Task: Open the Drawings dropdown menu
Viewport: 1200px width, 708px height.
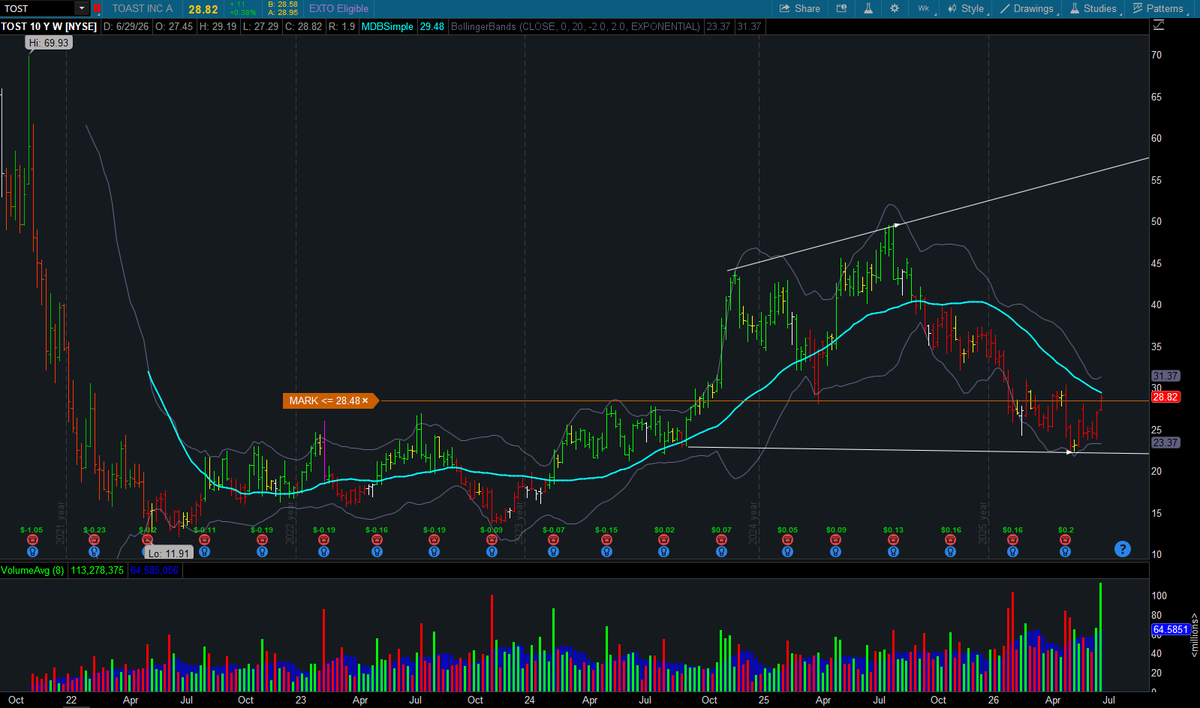Action: click(1027, 8)
